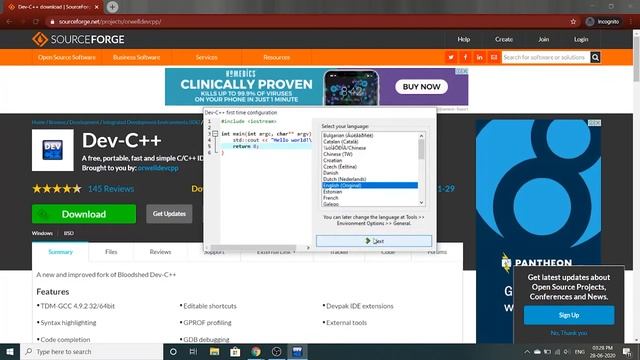Show hidden system tray icons
This screenshot has height=360, width=640.
(527, 351)
